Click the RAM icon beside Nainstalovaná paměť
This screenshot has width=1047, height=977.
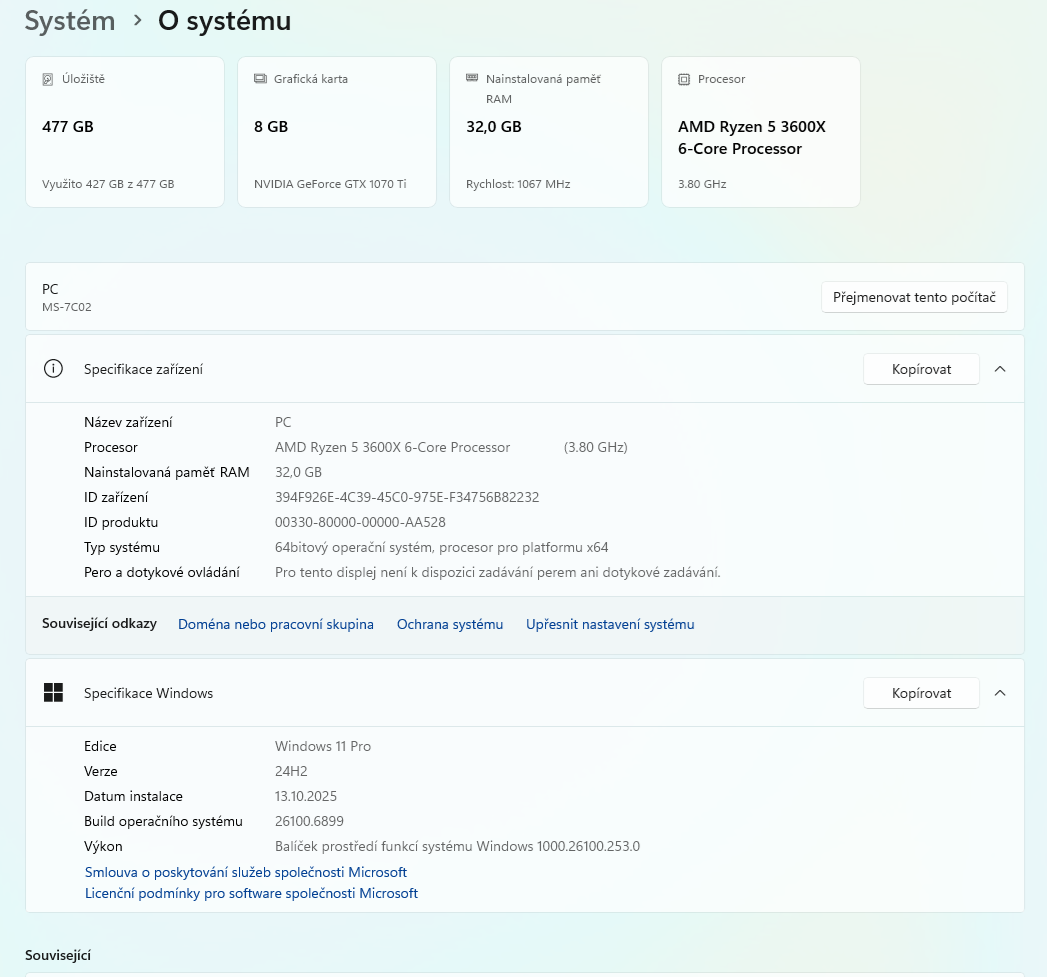472,78
